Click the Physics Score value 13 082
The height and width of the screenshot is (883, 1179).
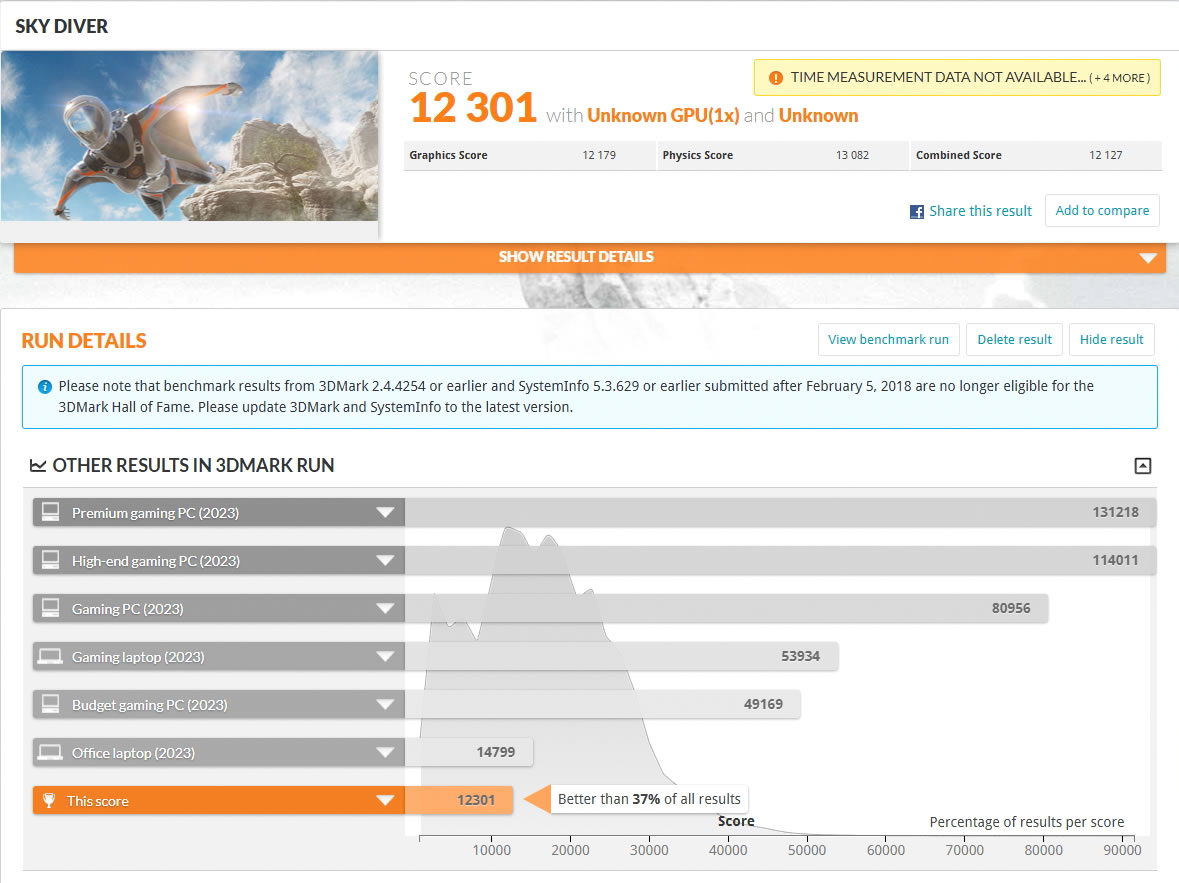852,155
